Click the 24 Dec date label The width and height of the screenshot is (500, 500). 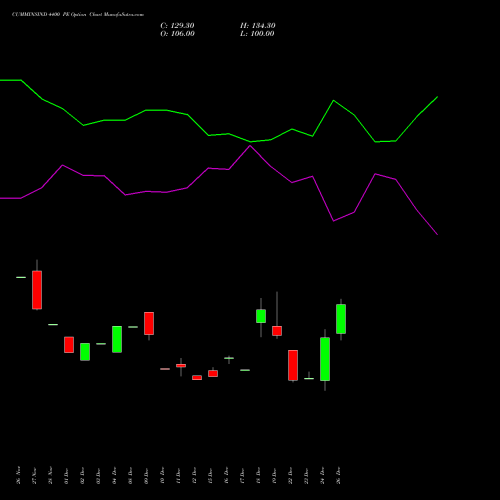click(x=322, y=475)
